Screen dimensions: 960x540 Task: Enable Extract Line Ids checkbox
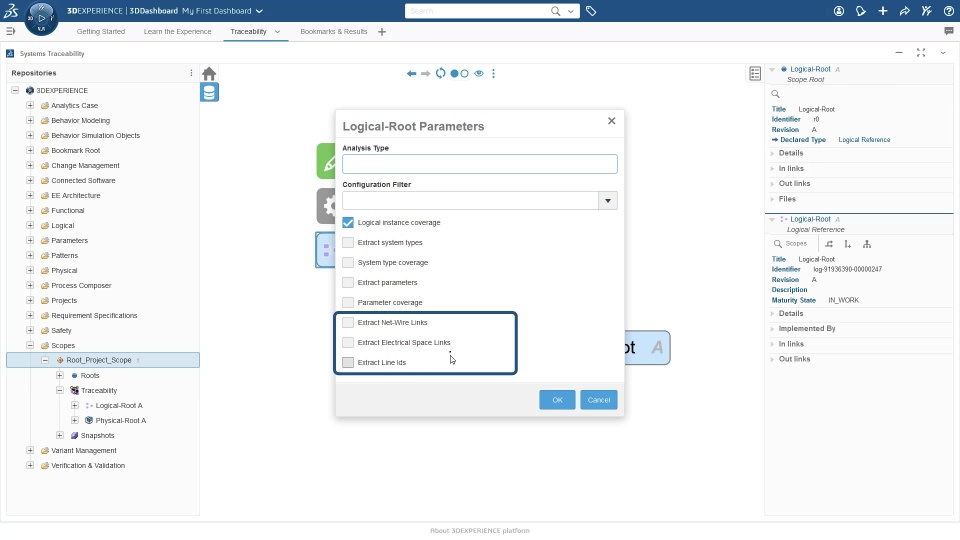click(x=348, y=362)
